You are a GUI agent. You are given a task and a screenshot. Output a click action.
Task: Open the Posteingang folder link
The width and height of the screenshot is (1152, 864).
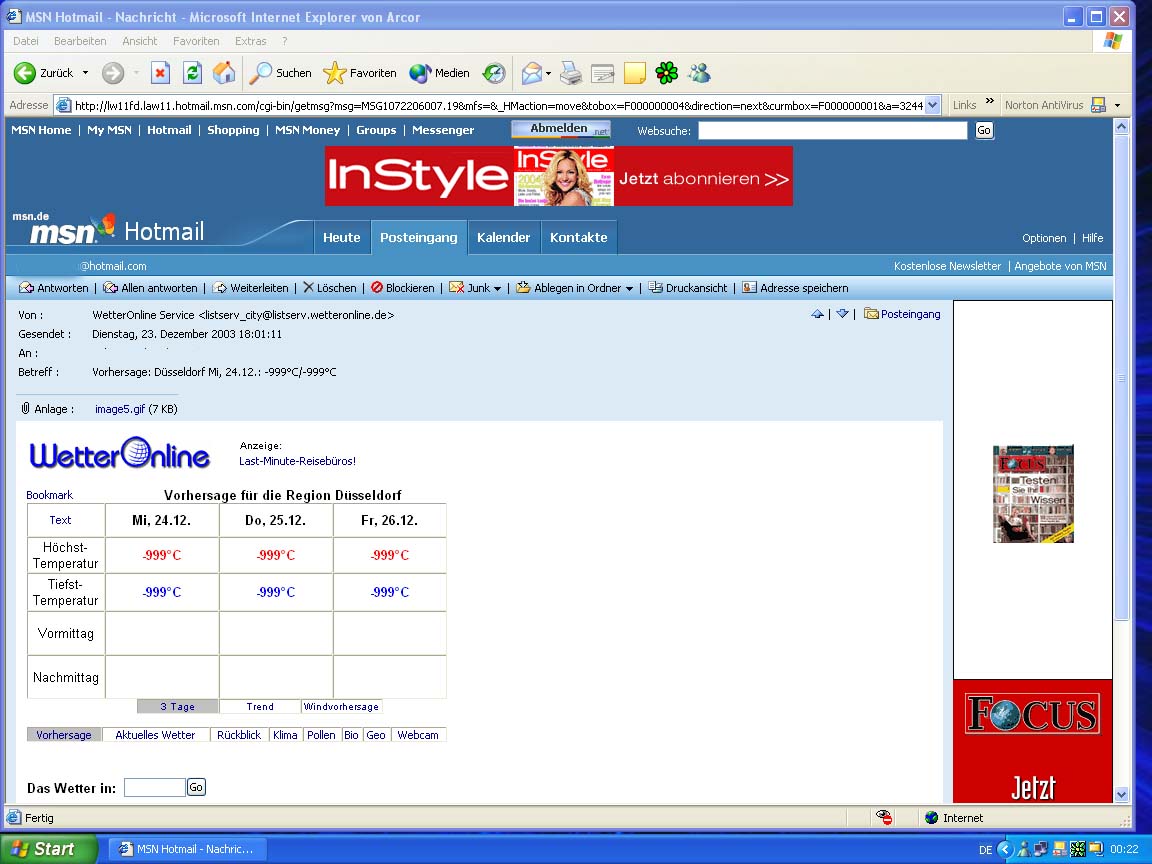pyautogui.click(x=903, y=314)
